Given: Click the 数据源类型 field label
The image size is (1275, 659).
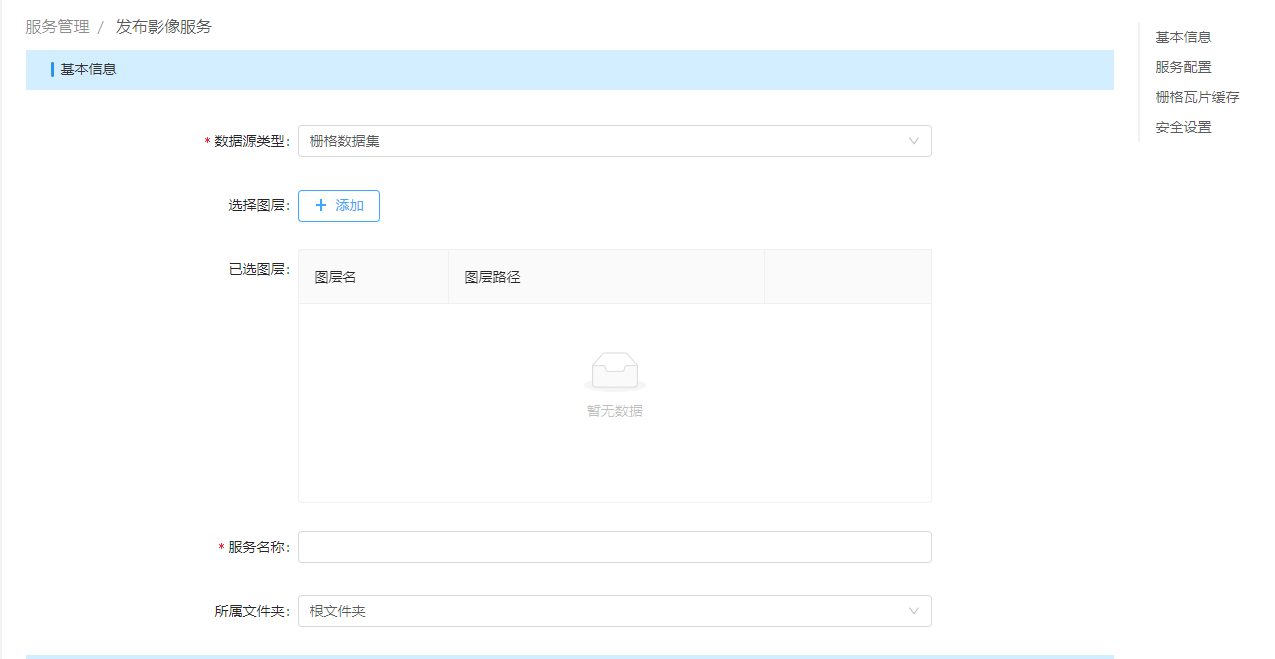Looking at the screenshot, I should tap(250, 141).
